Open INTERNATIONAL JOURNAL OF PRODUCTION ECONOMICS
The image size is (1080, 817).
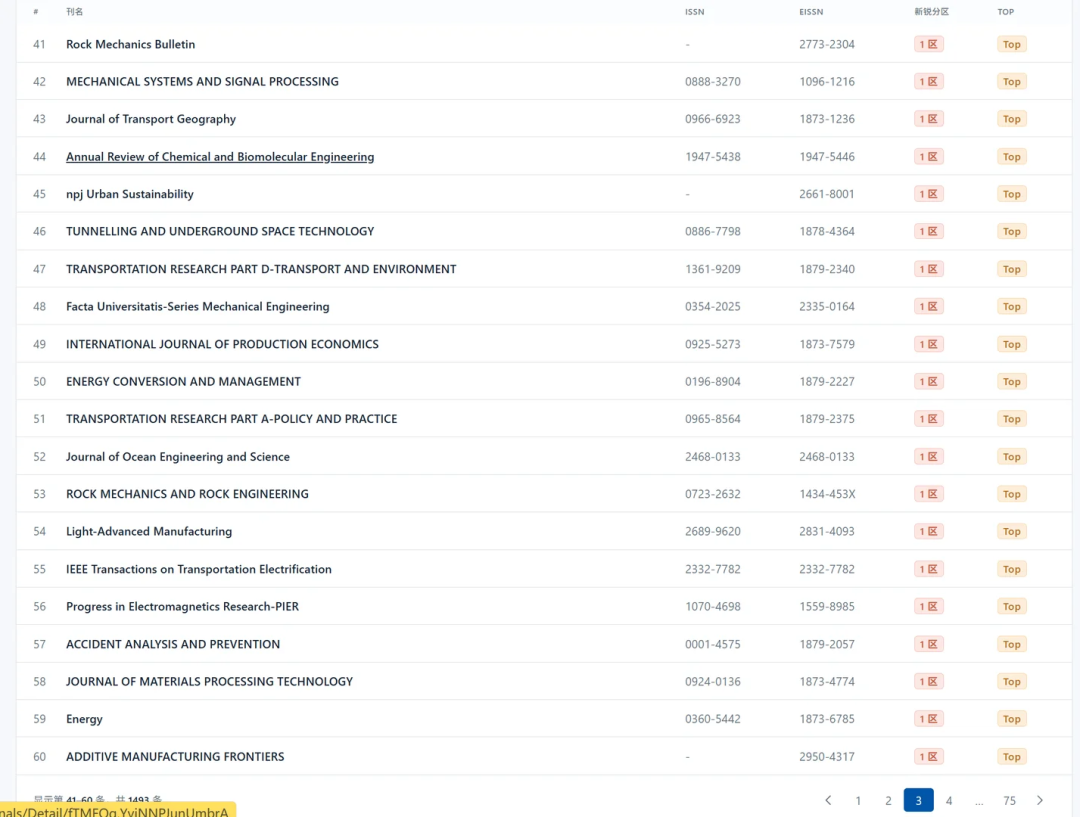click(222, 344)
